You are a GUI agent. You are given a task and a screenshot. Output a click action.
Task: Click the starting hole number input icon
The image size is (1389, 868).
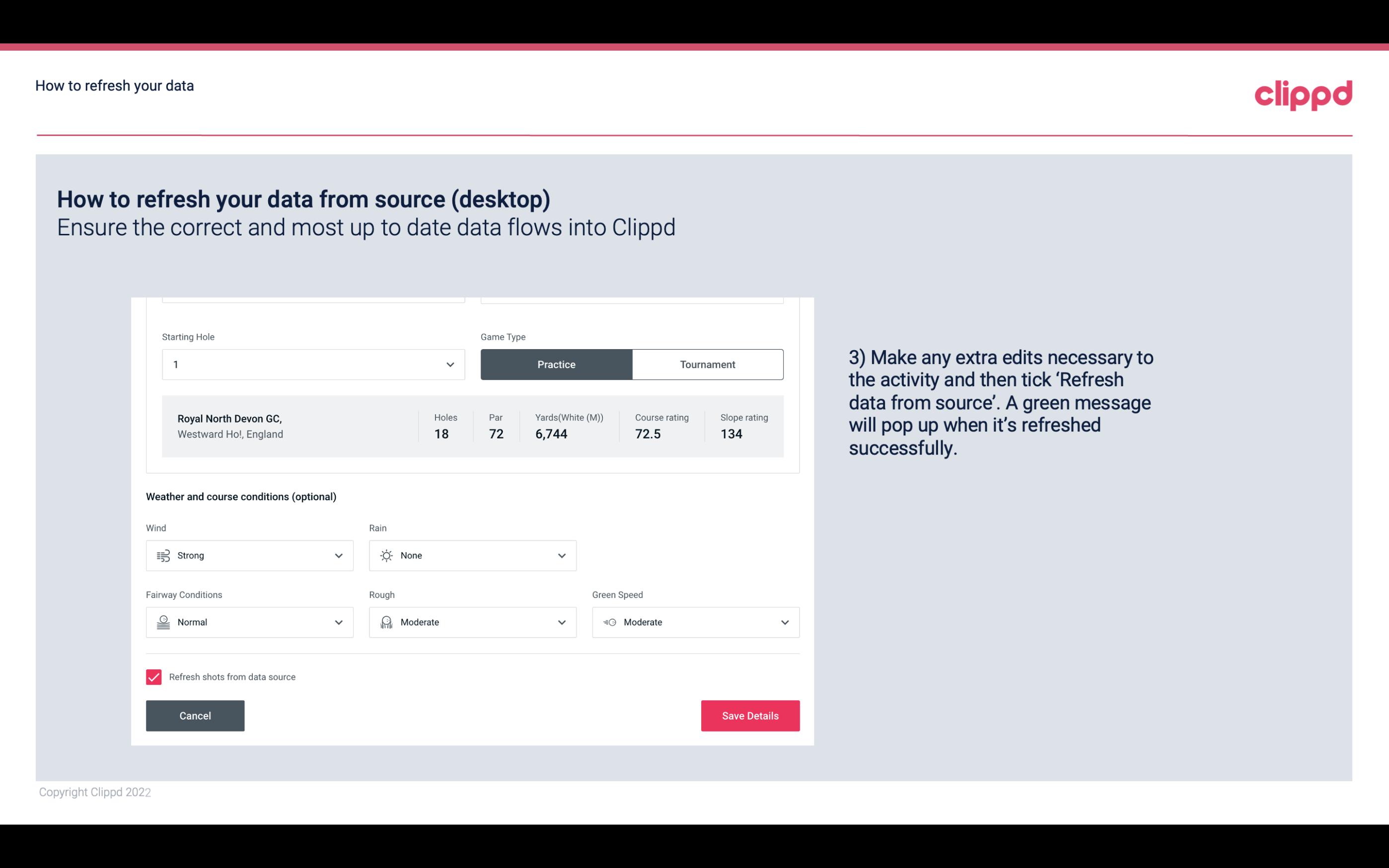[x=450, y=364]
